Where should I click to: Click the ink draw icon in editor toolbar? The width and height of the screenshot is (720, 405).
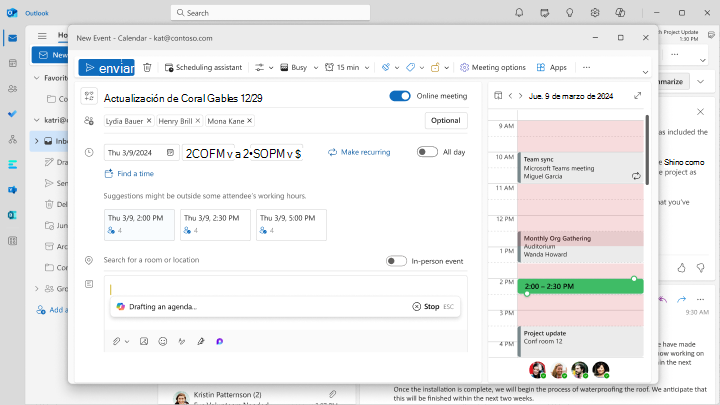[x=182, y=341]
